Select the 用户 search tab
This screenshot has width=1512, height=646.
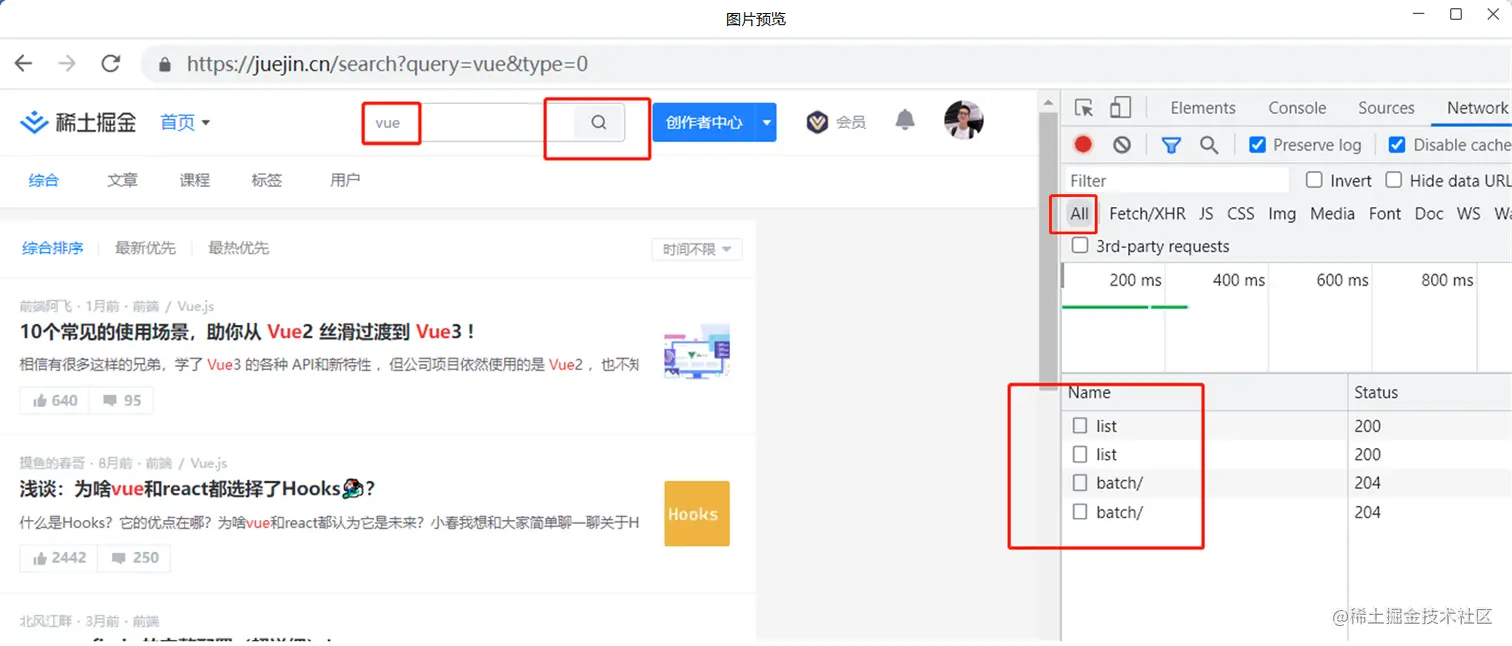[x=345, y=180]
